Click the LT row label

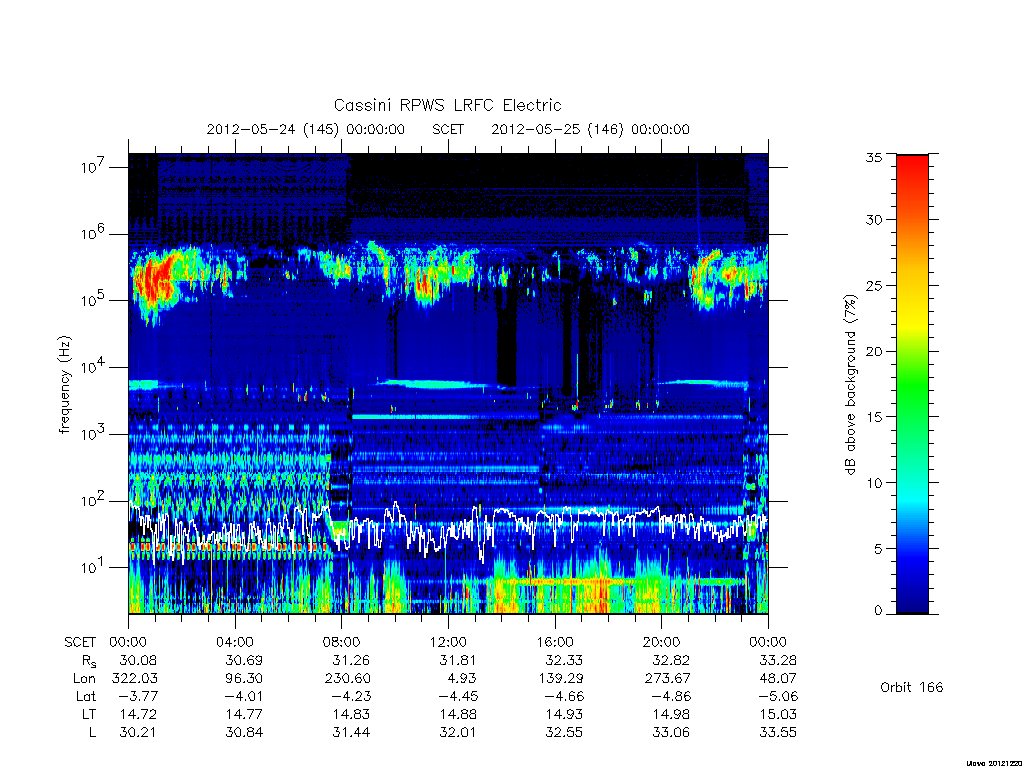tap(89, 714)
